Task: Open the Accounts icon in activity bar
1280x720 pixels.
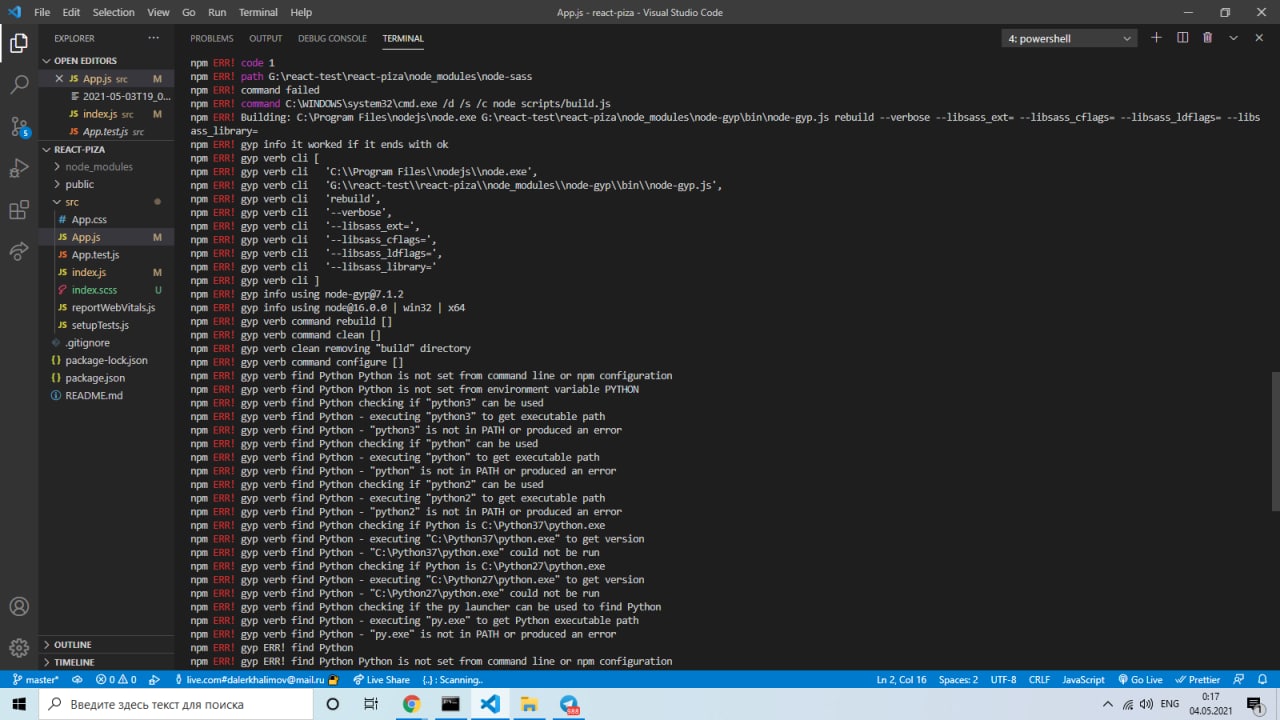Action: tap(19, 607)
